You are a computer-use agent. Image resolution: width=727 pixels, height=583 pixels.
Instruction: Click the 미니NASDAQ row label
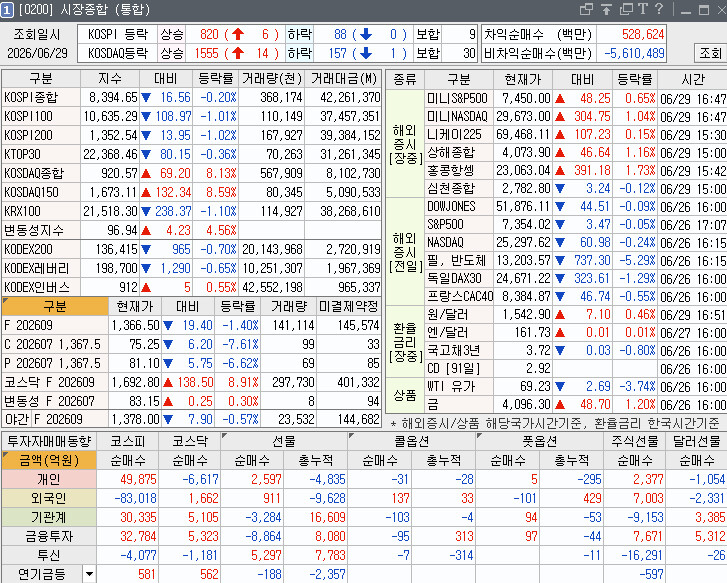tap(457, 116)
